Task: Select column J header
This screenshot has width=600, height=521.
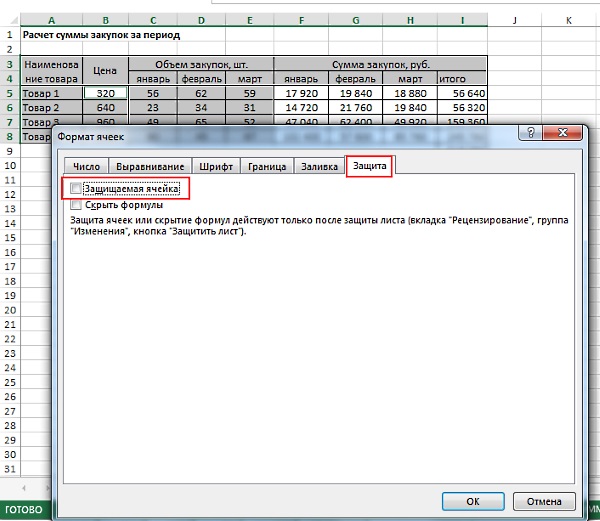Action: point(513,19)
